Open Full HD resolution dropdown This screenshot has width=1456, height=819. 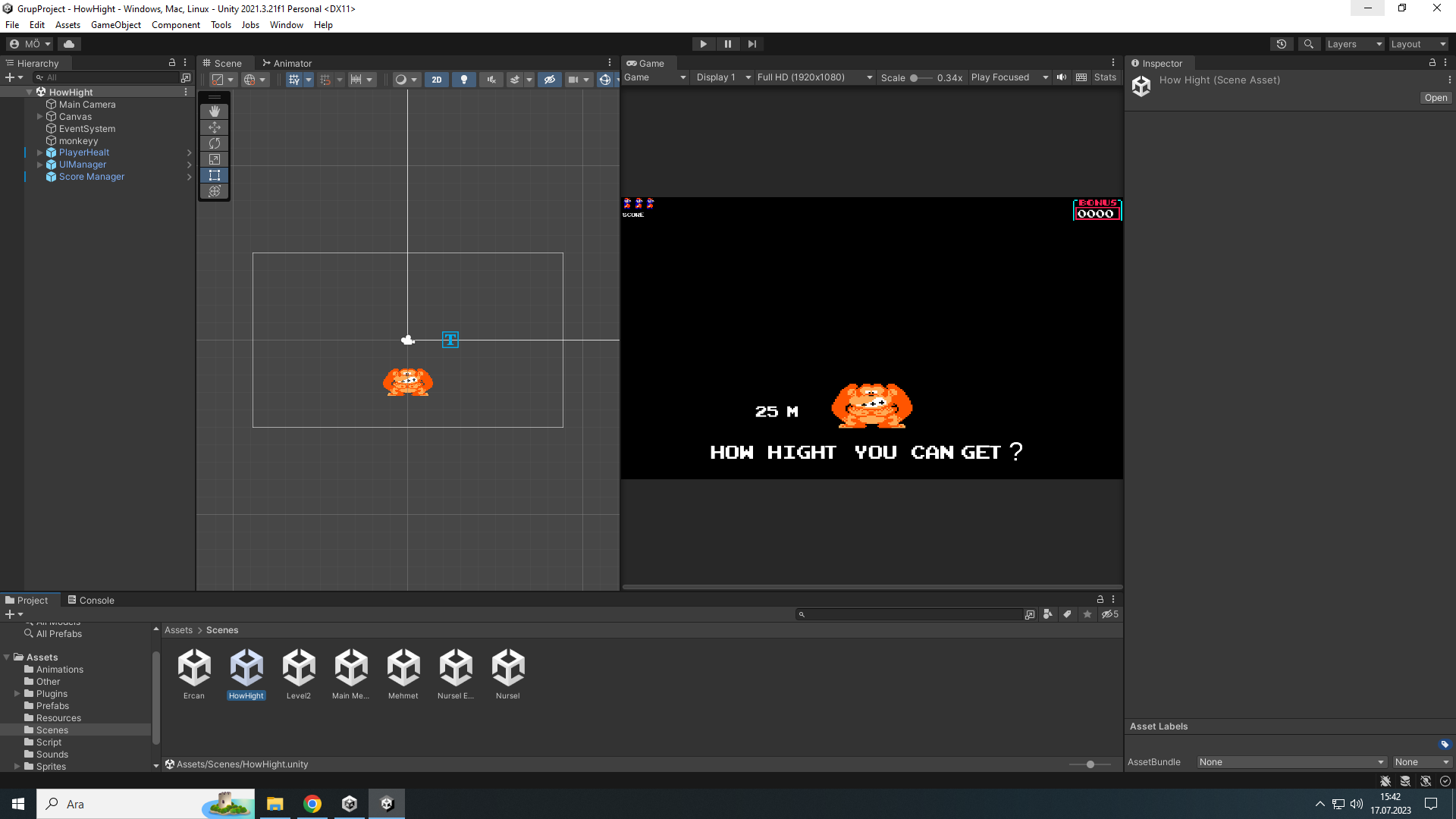(x=814, y=77)
